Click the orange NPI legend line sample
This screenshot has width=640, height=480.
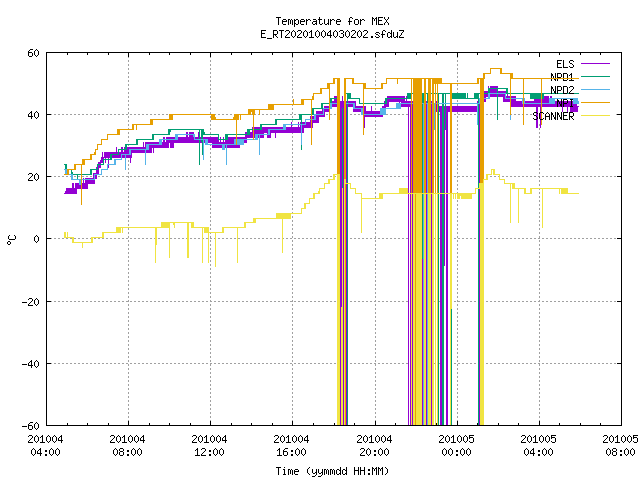click(x=595, y=102)
